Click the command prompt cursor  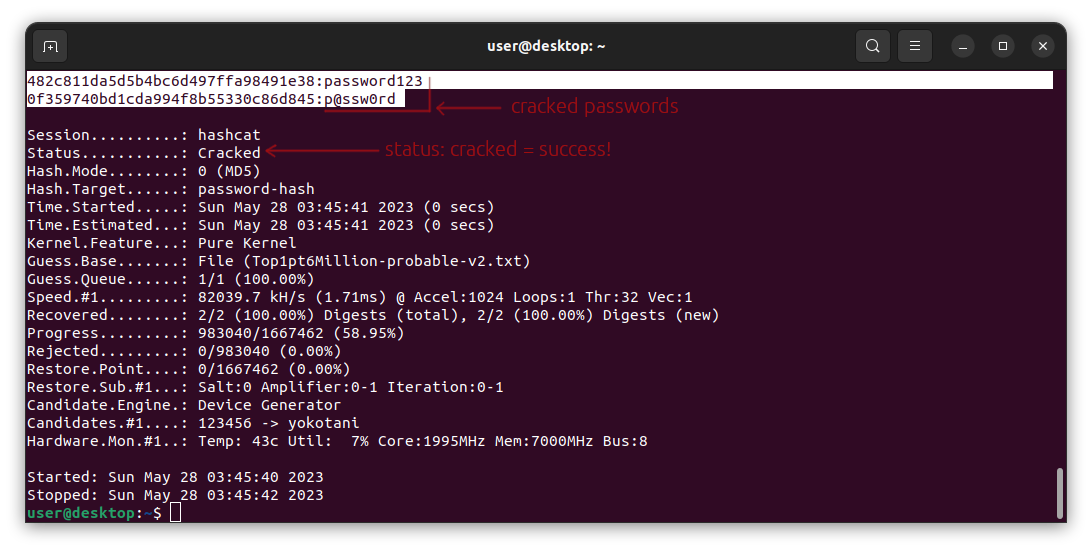coord(176,513)
